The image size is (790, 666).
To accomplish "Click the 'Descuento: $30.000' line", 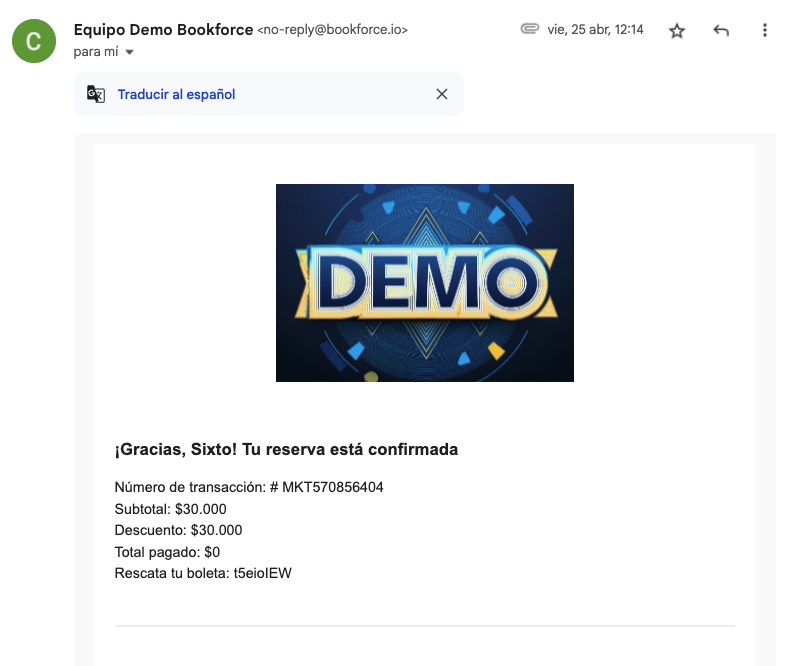I will pyautogui.click(x=178, y=530).
